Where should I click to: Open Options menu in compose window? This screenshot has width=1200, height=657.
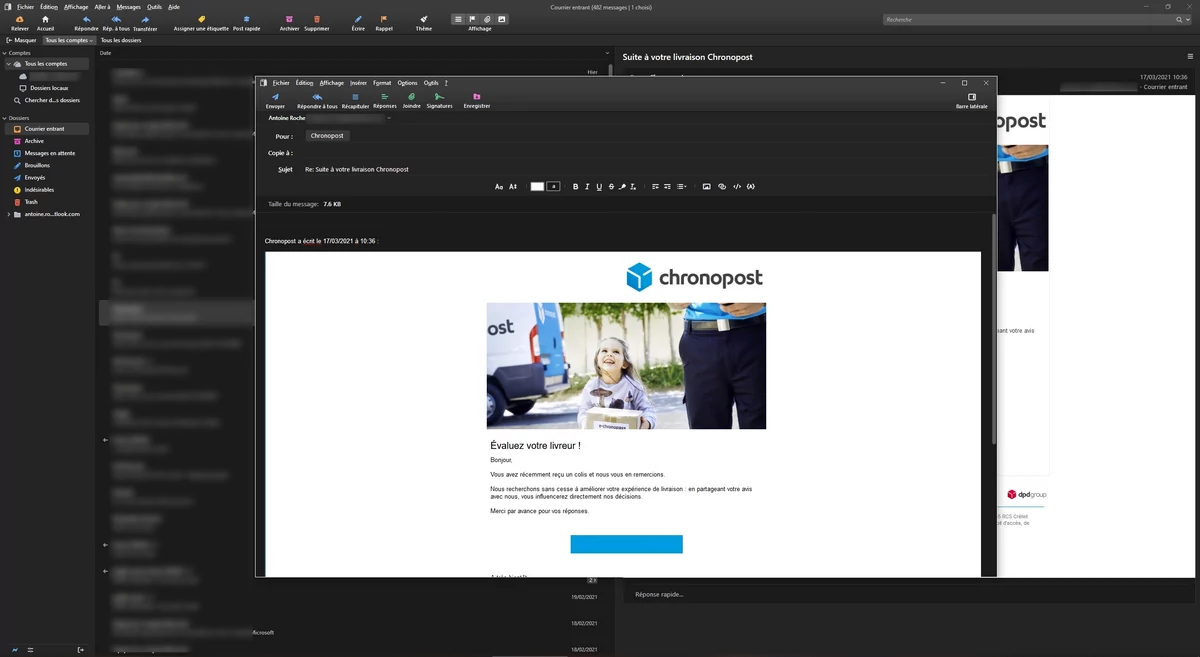tap(407, 83)
